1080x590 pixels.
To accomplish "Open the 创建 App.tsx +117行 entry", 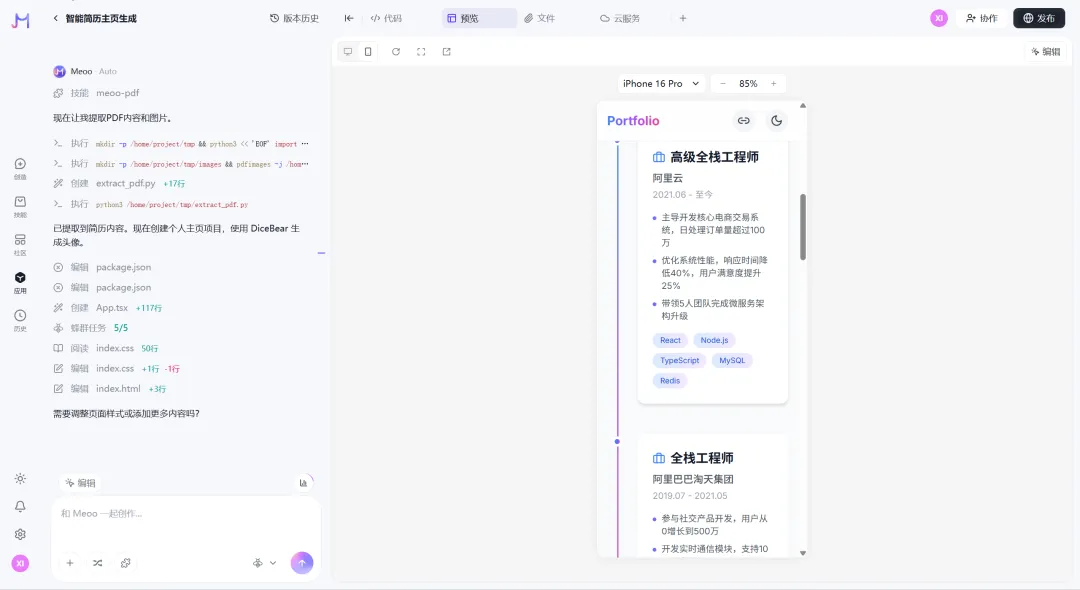I will pos(108,308).
